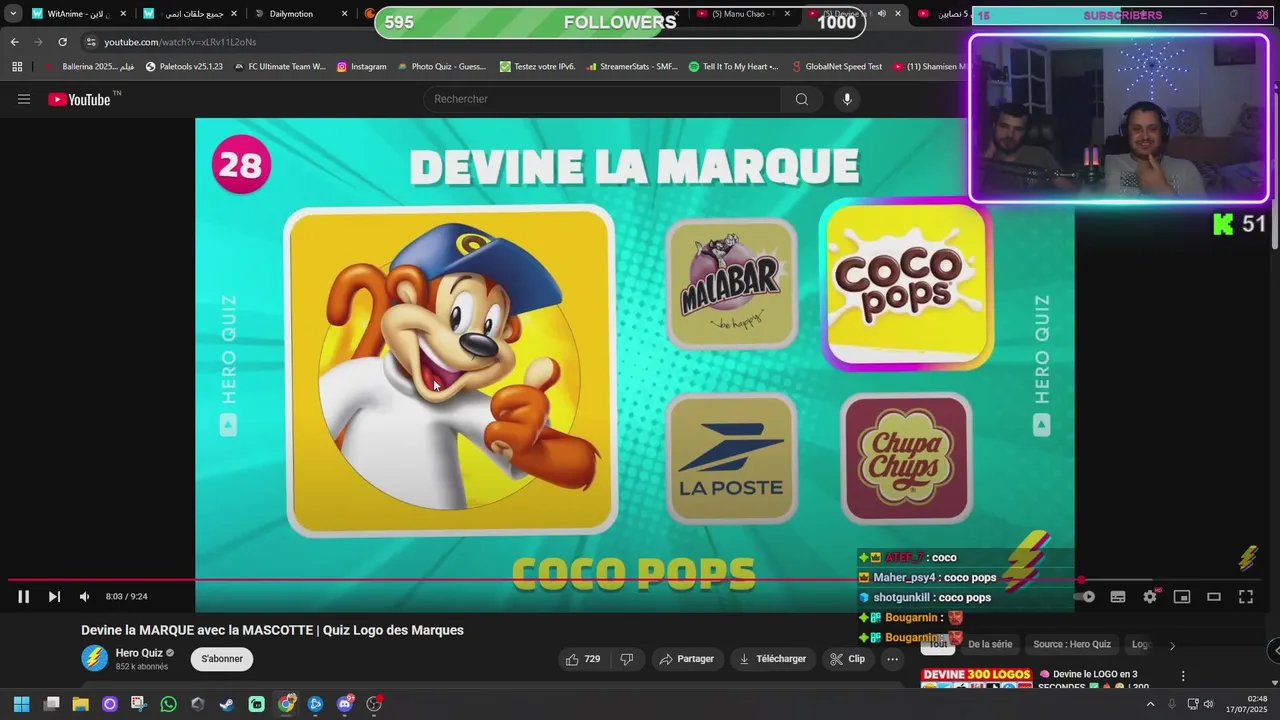This screenshot has height=720, width=1280.
Task: Open the Hero Quiz channel avatar
Action: 94,658
